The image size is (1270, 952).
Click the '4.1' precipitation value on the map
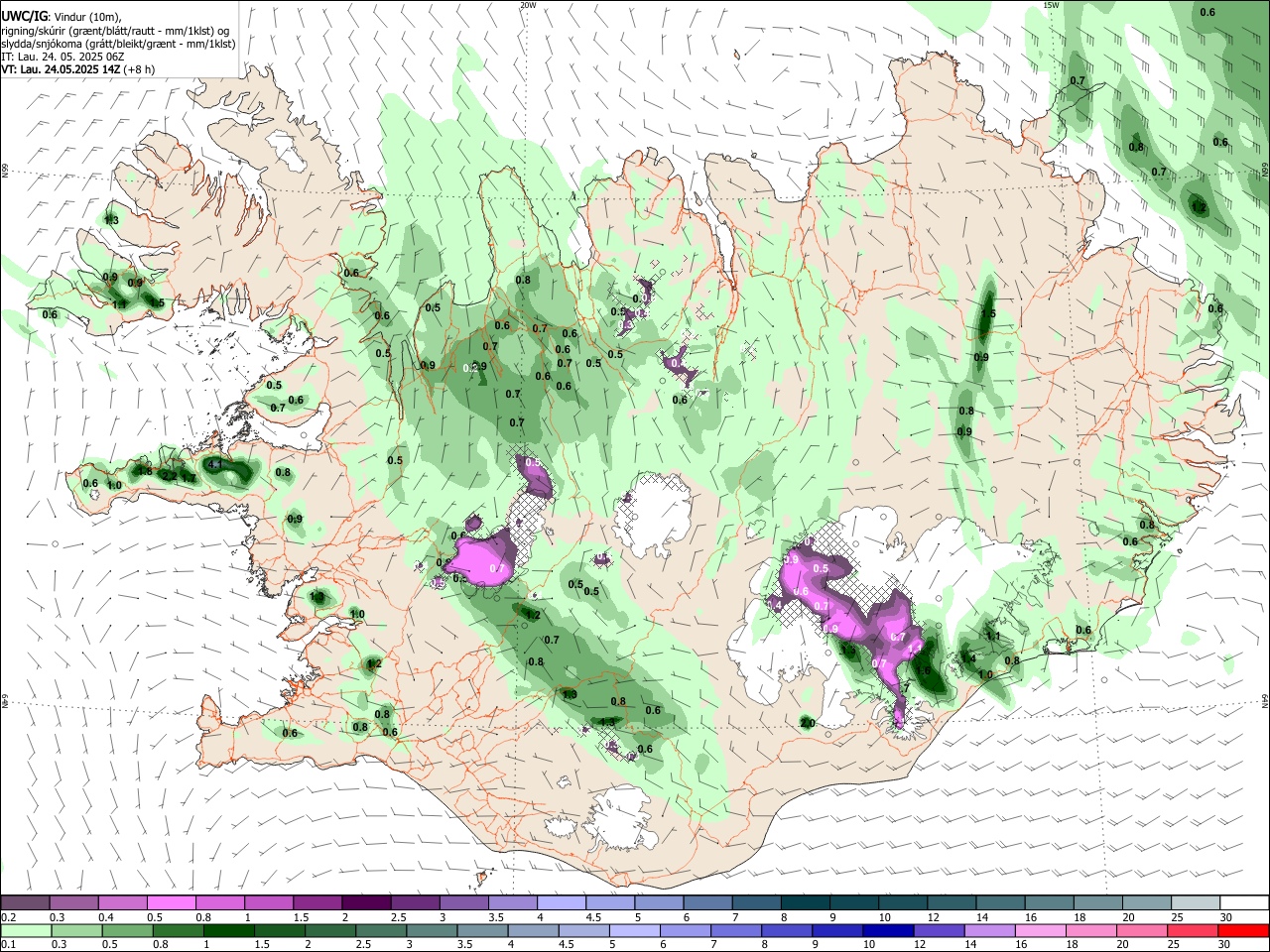coord(216,463)
